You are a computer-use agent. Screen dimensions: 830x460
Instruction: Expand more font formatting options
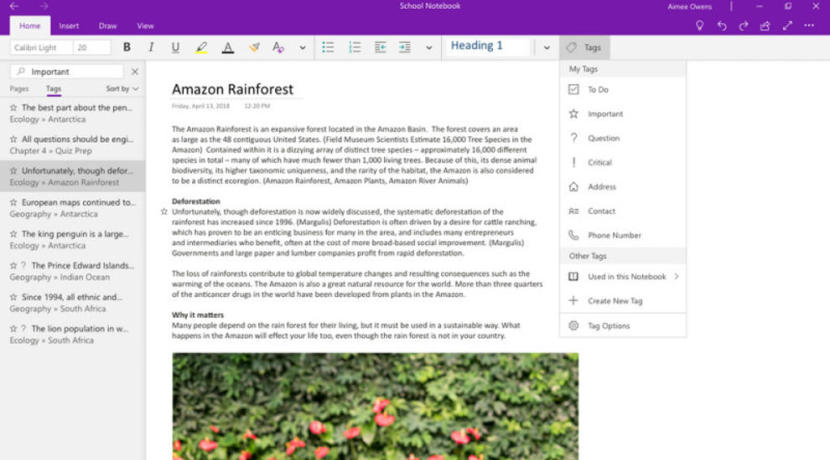pos(302,48)
